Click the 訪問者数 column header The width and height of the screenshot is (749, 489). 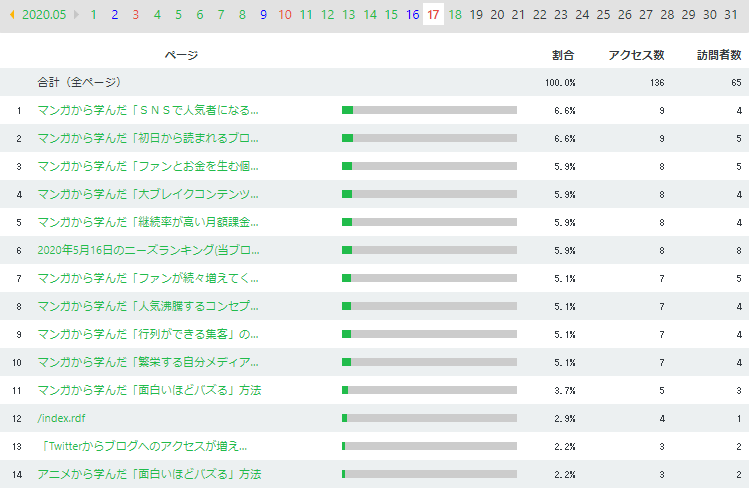click(x=718, y=55)
